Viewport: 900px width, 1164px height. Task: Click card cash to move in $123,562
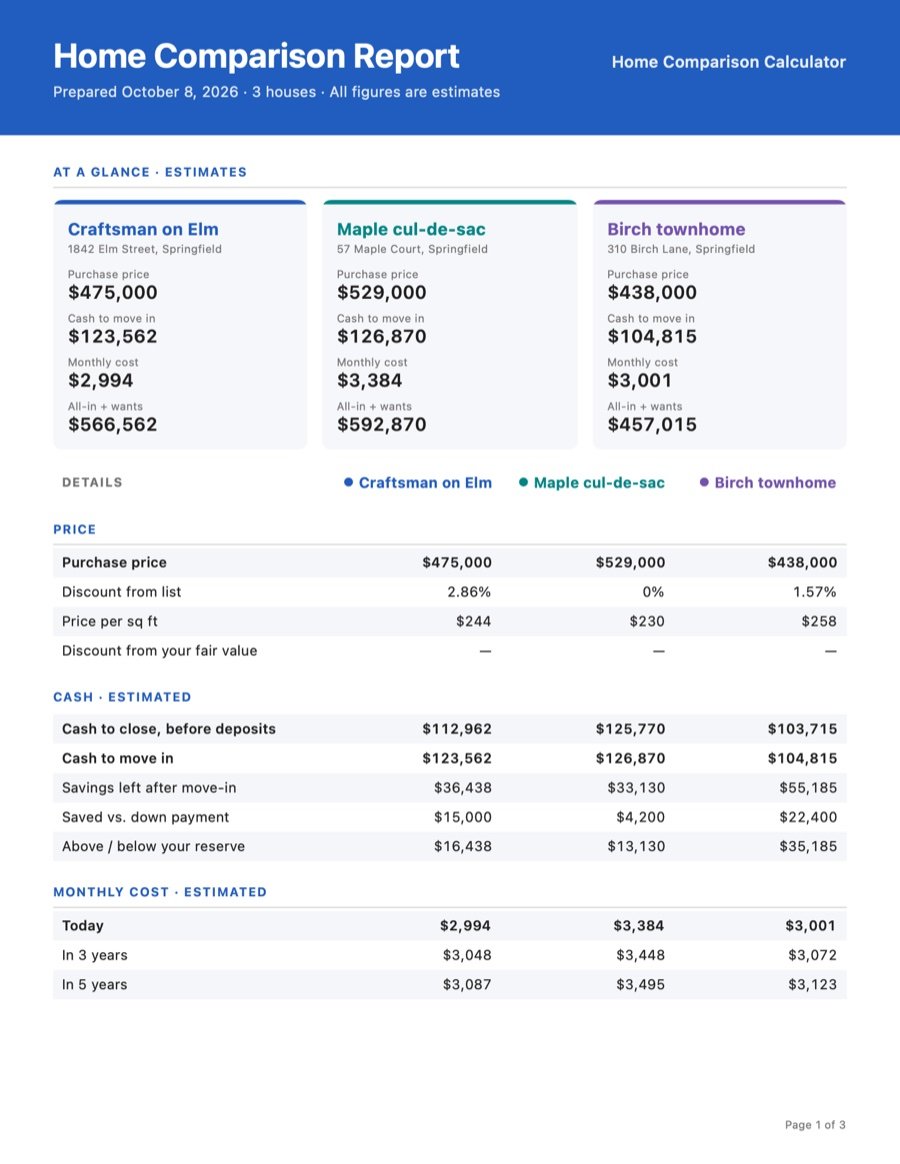(x=113, y=337)
